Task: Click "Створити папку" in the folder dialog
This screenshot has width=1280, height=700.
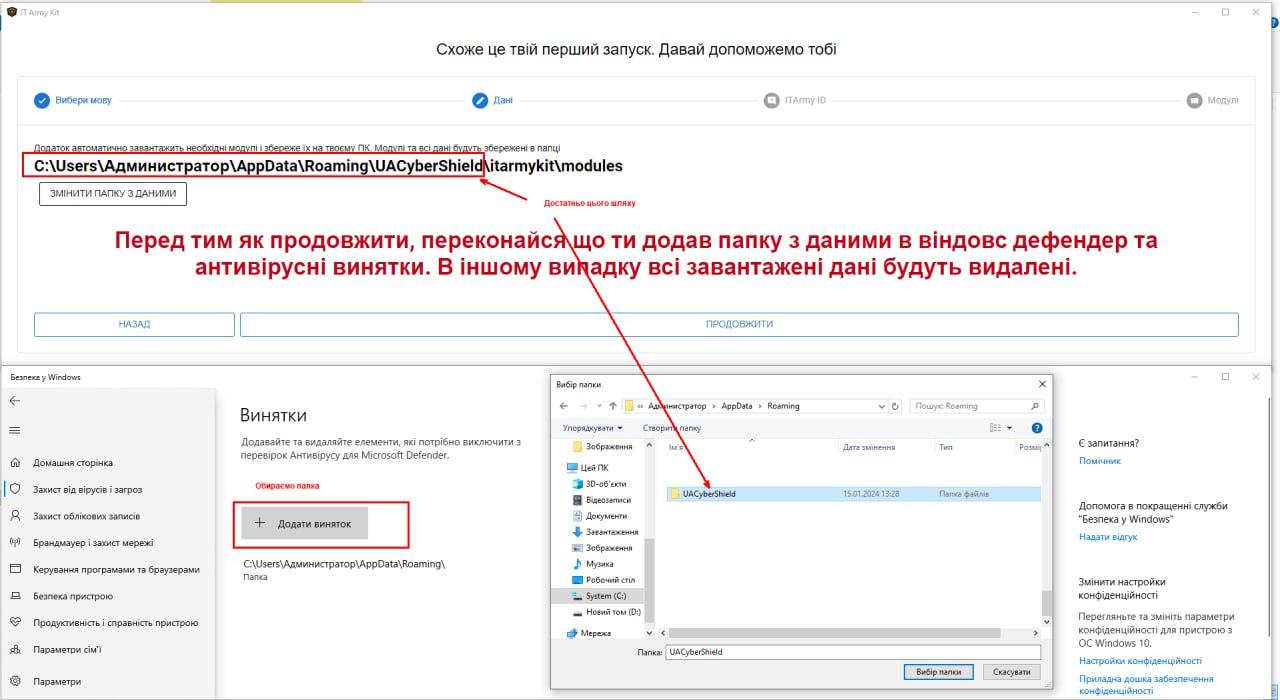Action: click(x=673, y=427)
